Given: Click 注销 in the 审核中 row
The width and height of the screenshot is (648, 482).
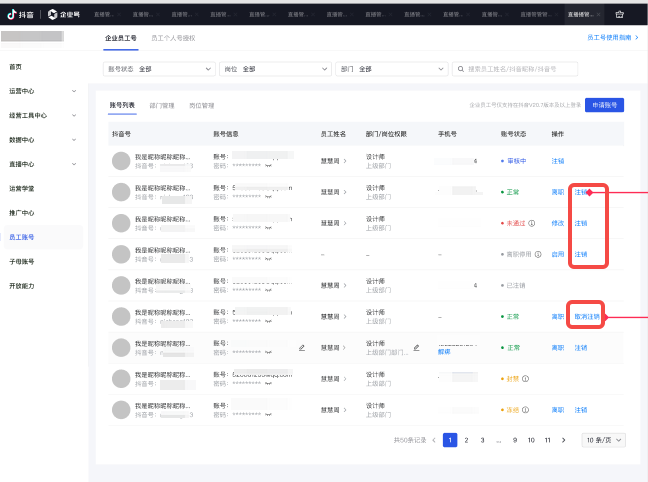Looking at the screenshot, I should click(557, 161).
